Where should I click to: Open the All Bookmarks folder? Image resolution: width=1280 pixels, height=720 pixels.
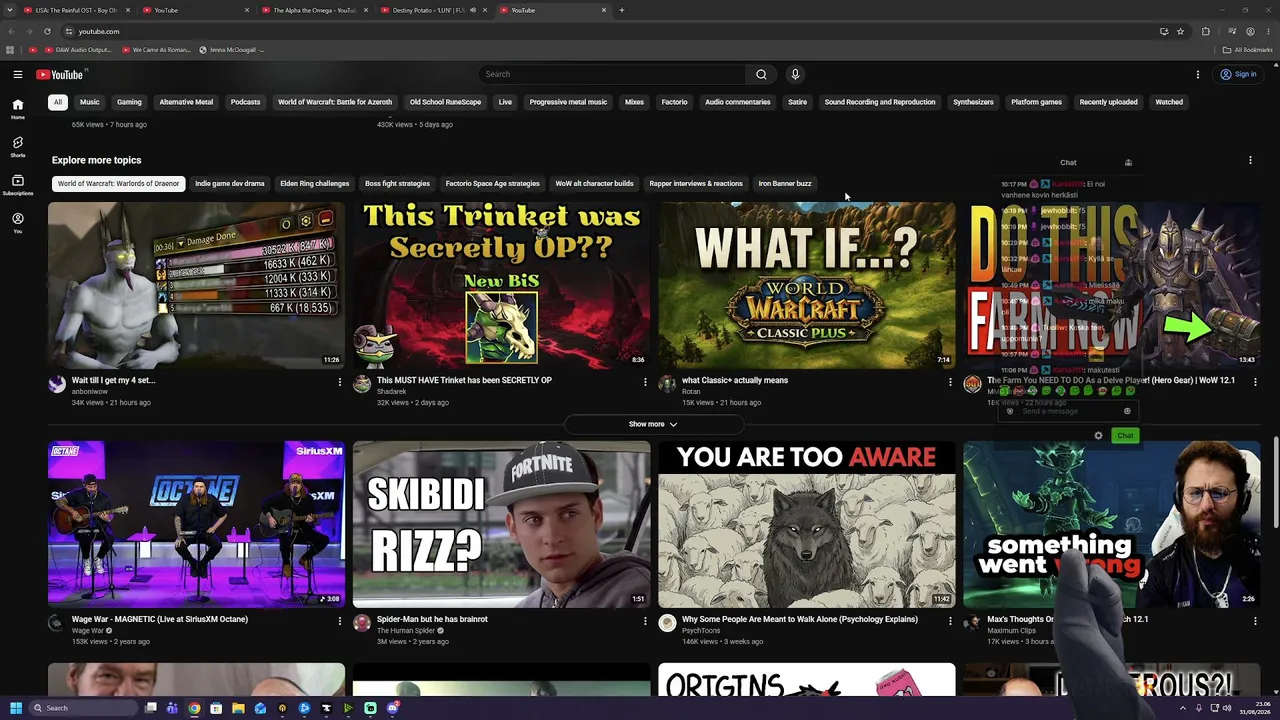click(1246, 50)
